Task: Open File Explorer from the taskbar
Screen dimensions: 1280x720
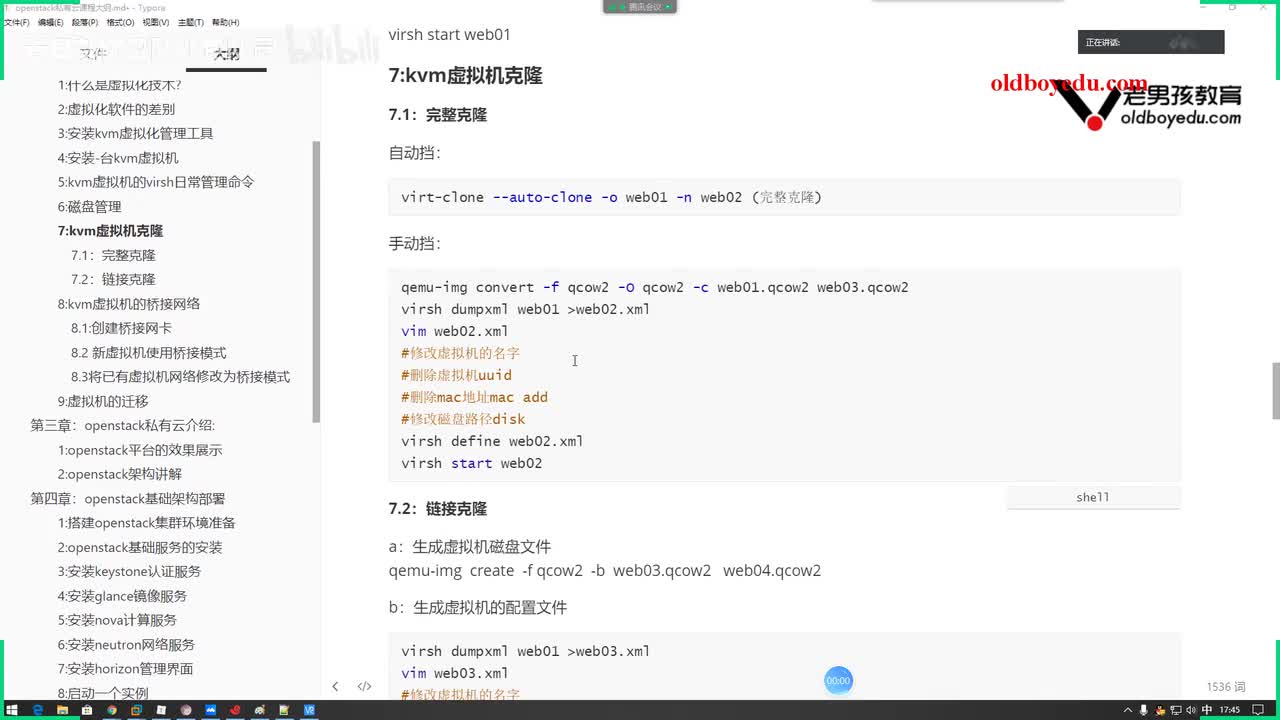Action: point(63,710)
